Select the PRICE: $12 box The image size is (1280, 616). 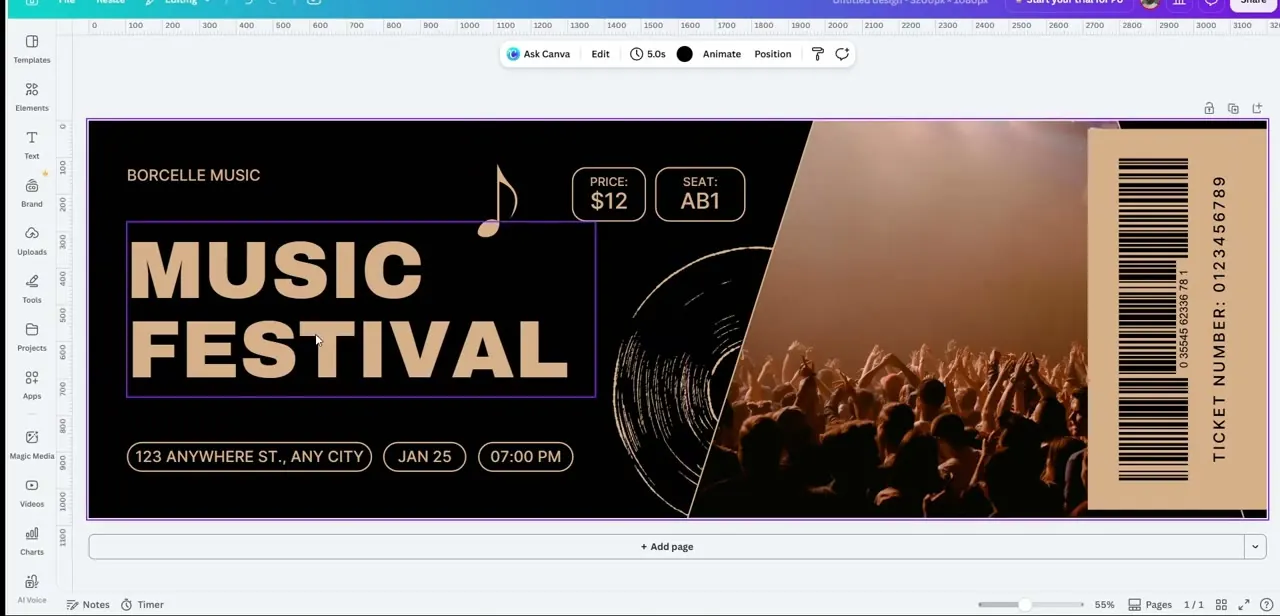(x=609, y=194)
